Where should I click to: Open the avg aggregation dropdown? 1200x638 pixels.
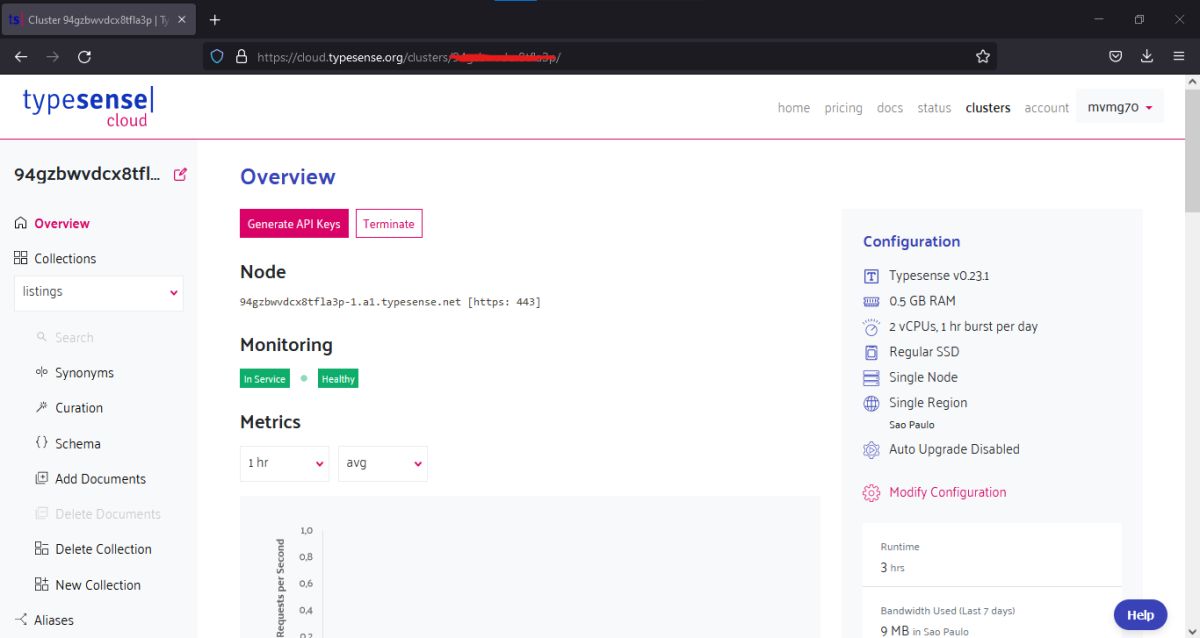pyautogui.click(x=383, y=464)
